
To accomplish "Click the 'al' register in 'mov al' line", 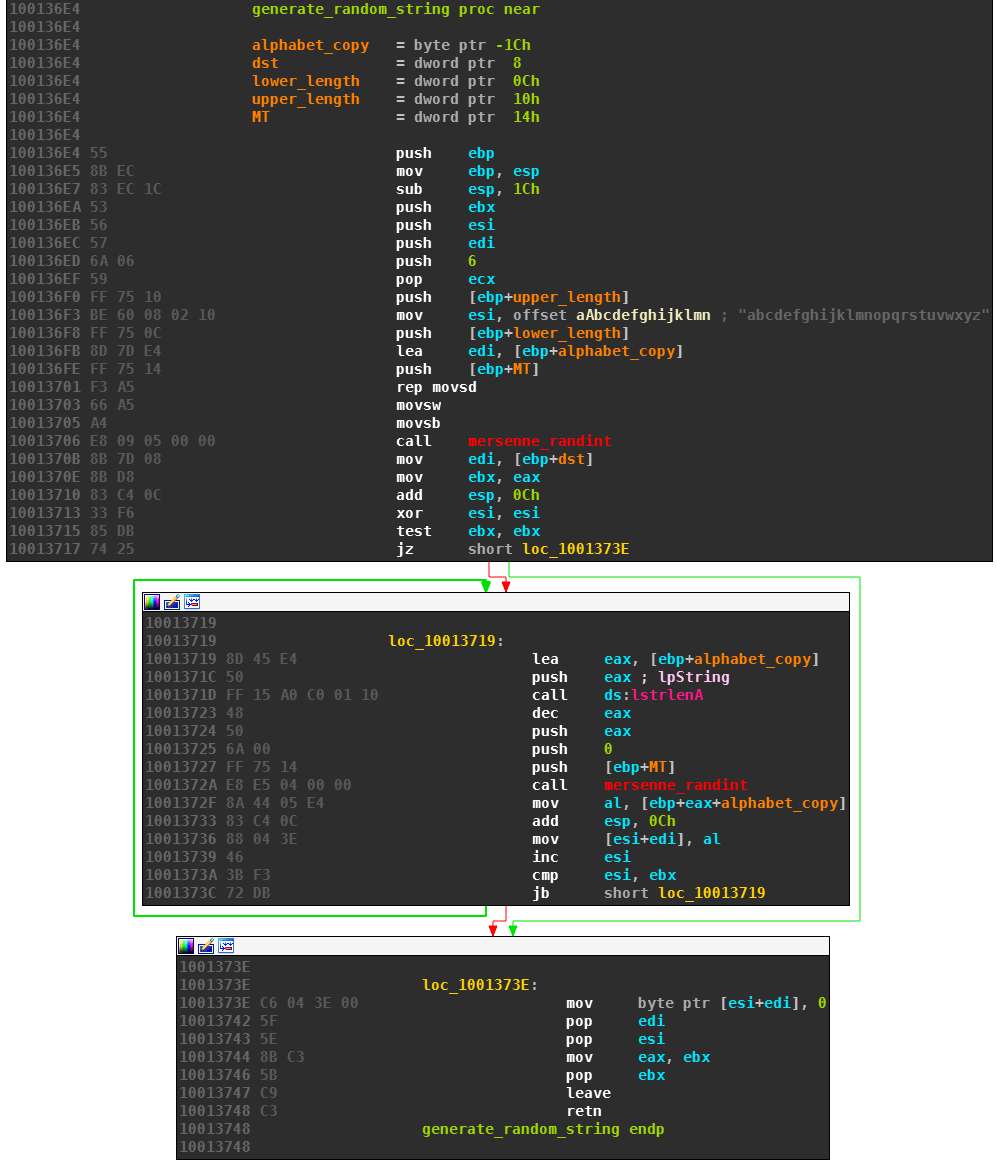I will pyautogui.click(x=613, y=803).
